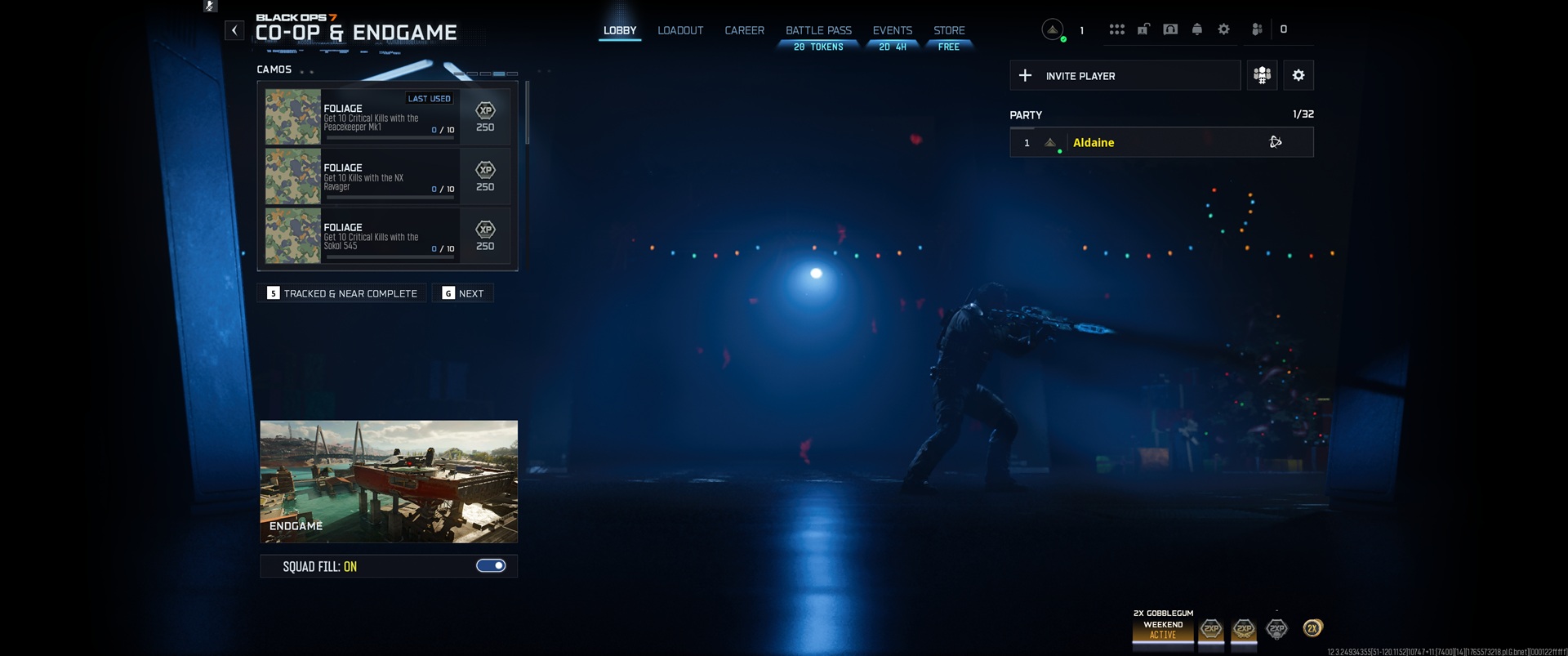Open the Store tab

click(949, 30)
